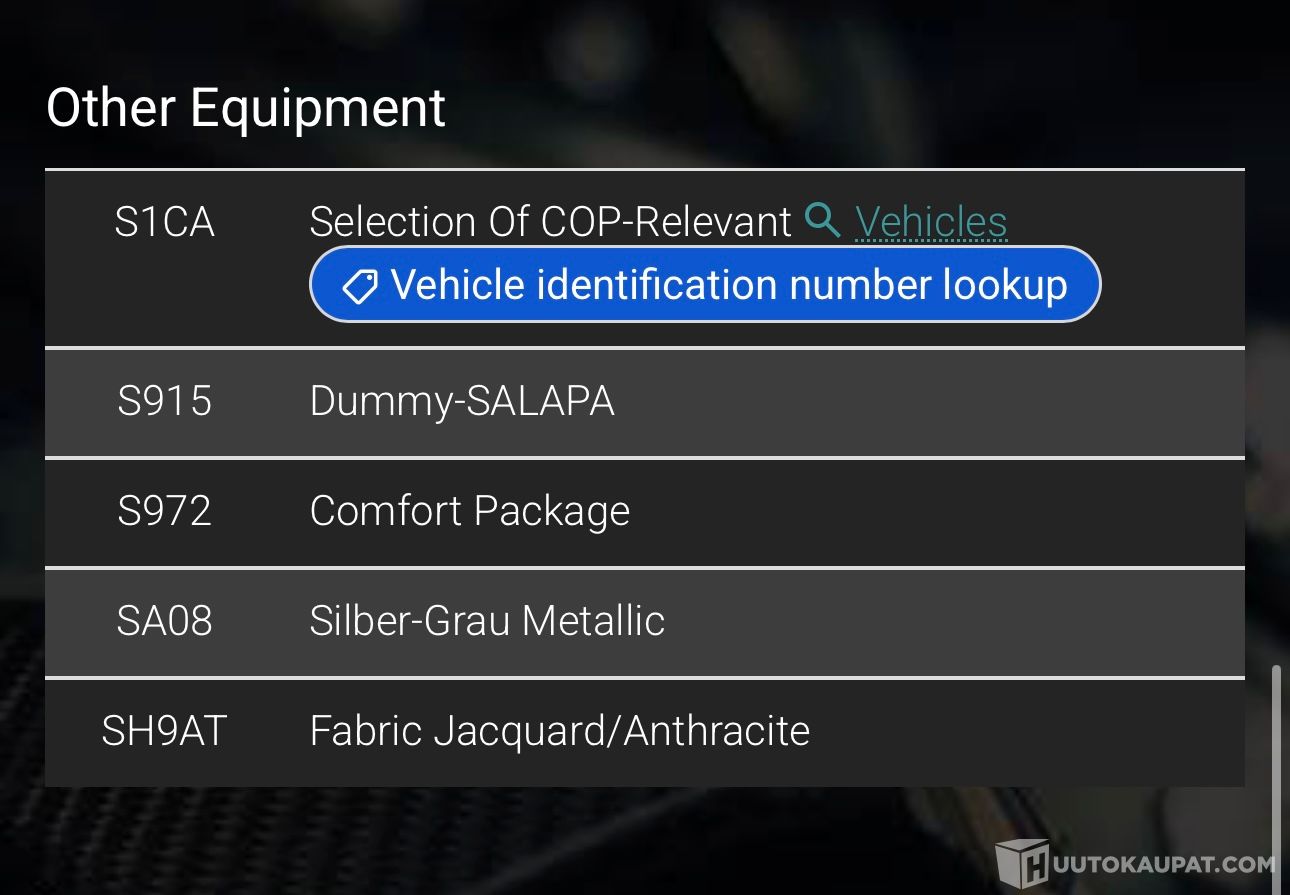Select the SH9AT equipment code
Screen dimensions: 1290x895
164,731
